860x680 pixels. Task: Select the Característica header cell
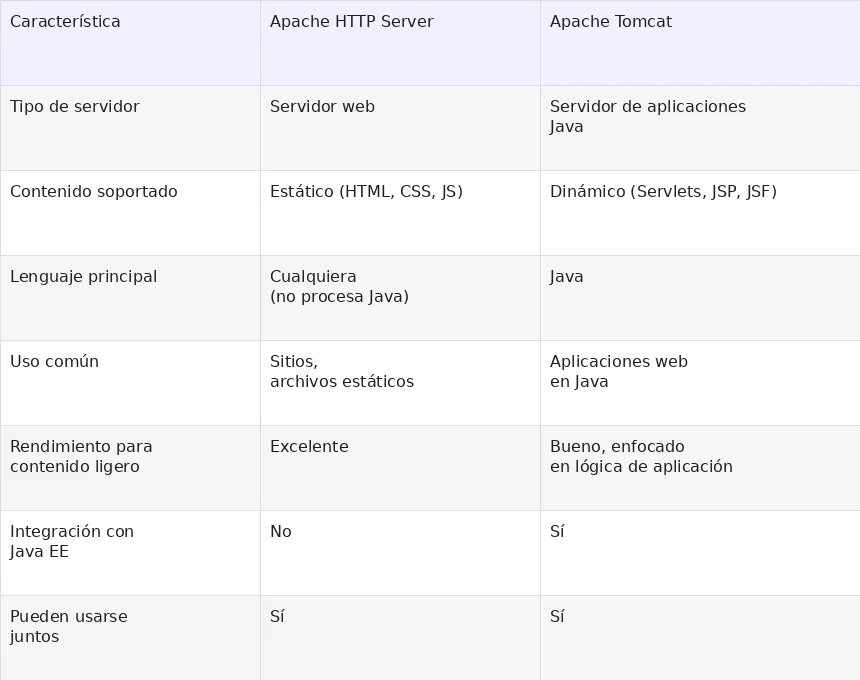[131, 43]
